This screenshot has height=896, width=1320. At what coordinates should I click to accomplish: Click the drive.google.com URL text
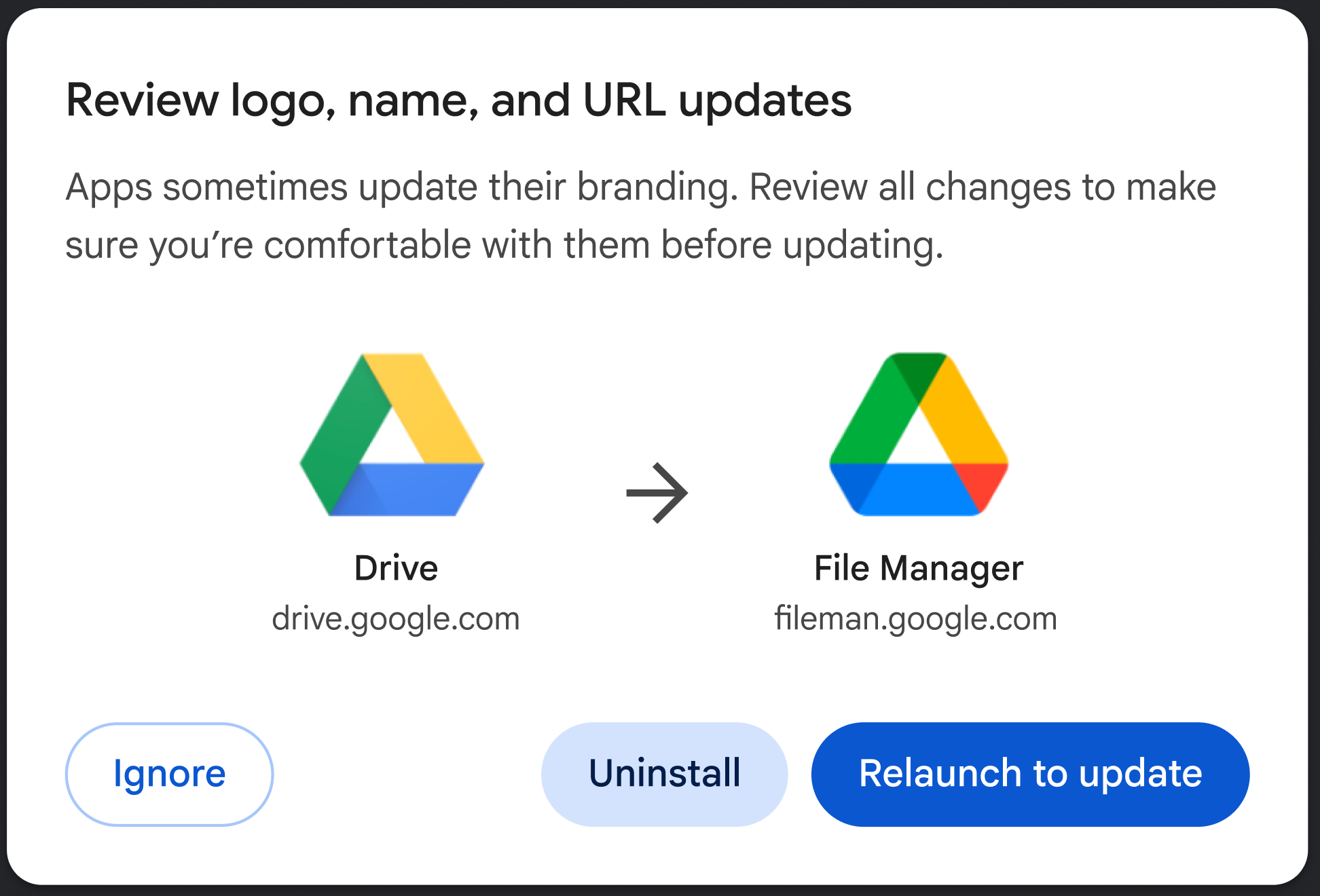click(x=396, y=619)
